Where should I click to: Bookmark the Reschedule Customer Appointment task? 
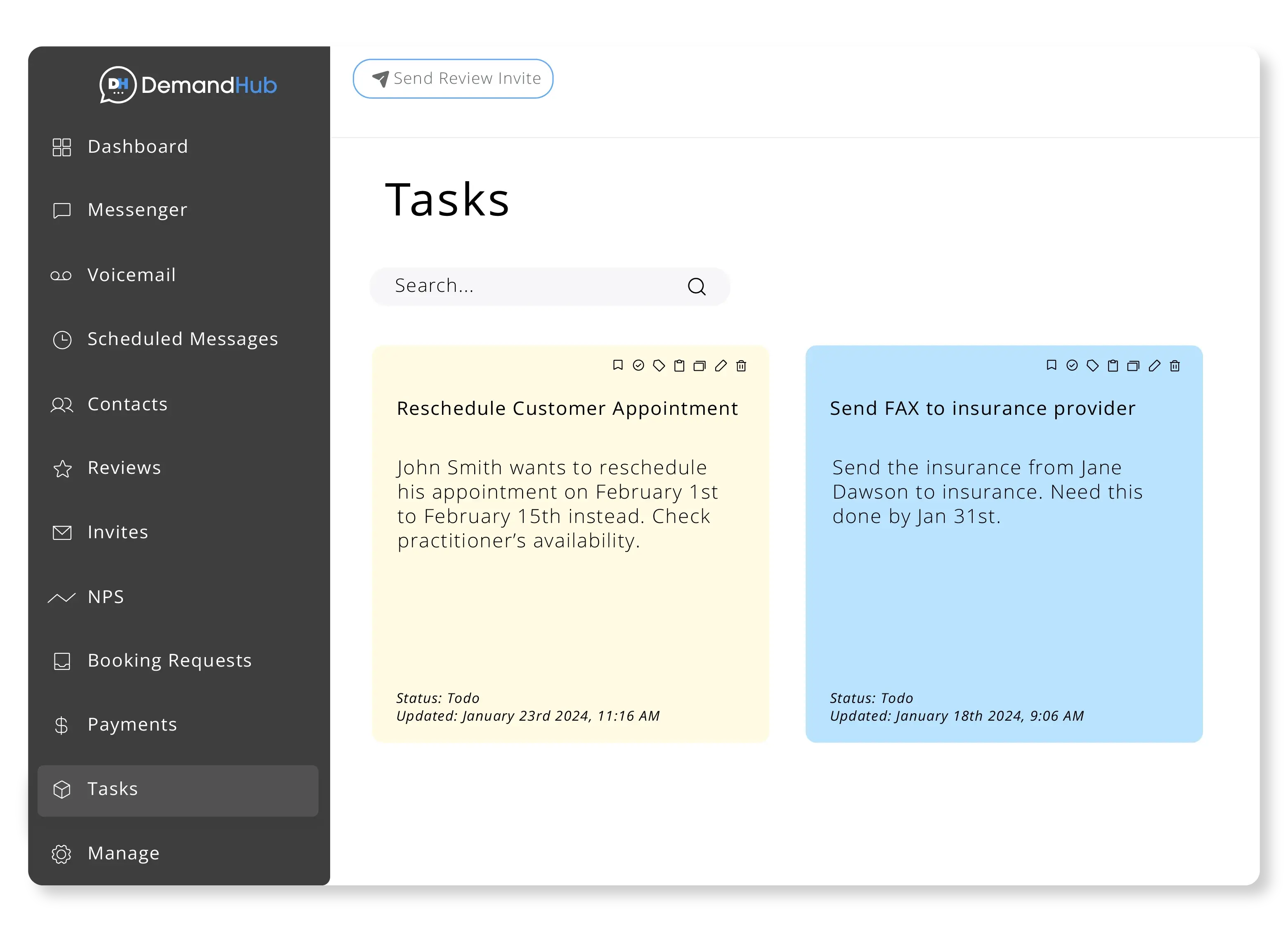[x=618, y=365]
